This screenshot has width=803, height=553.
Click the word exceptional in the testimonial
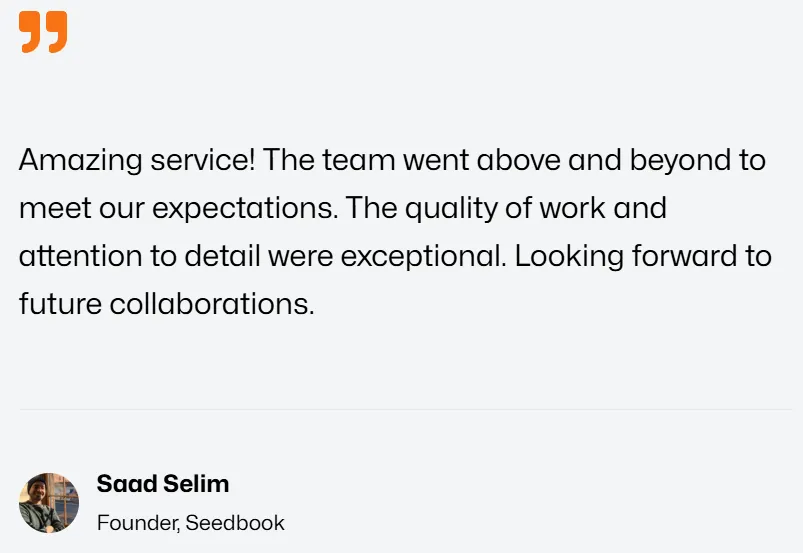click(423, 257)
